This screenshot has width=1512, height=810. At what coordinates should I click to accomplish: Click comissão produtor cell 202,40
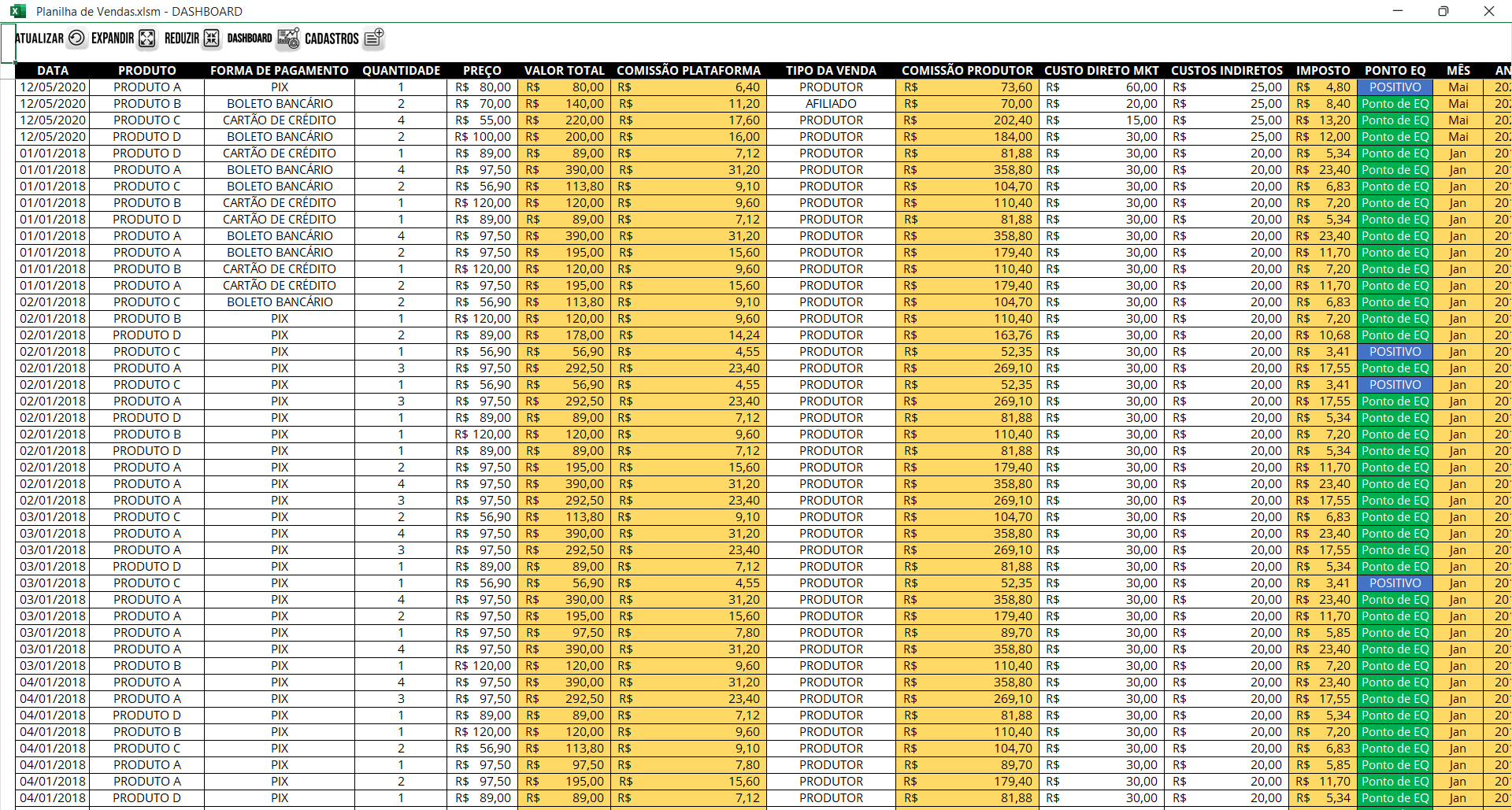click(x=967, y=120)
